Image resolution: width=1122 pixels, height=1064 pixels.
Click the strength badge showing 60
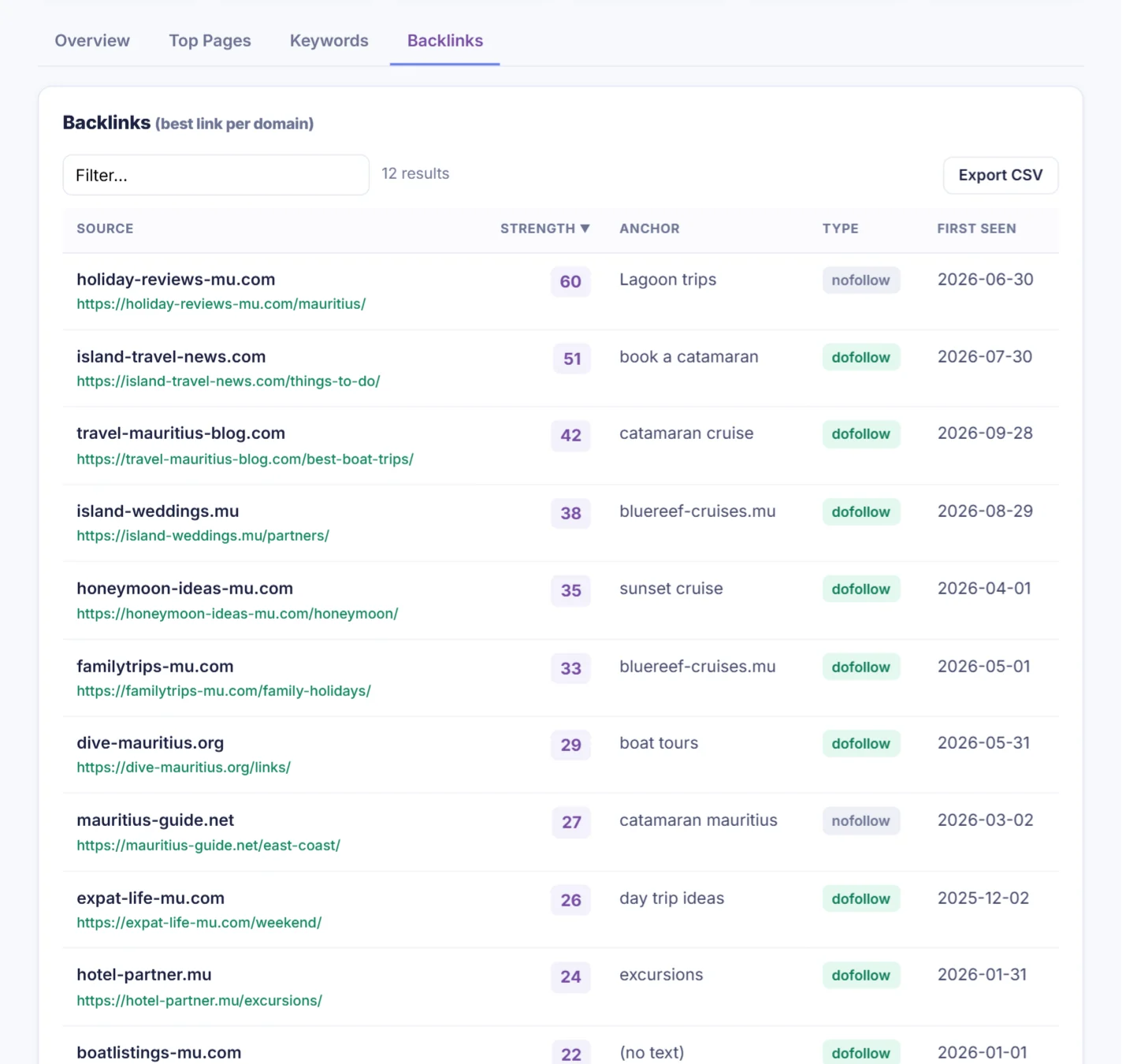[x=570, y=281]
